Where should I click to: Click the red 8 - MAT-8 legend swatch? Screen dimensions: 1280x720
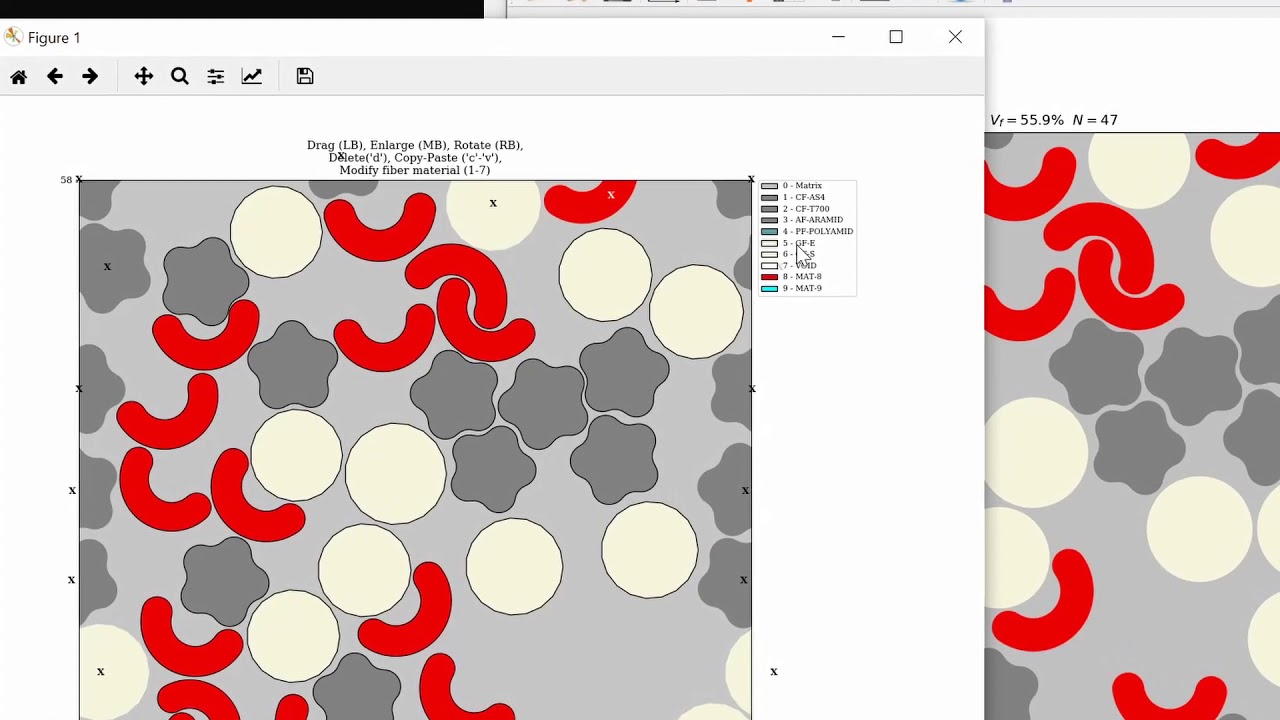tap(769, 277)
